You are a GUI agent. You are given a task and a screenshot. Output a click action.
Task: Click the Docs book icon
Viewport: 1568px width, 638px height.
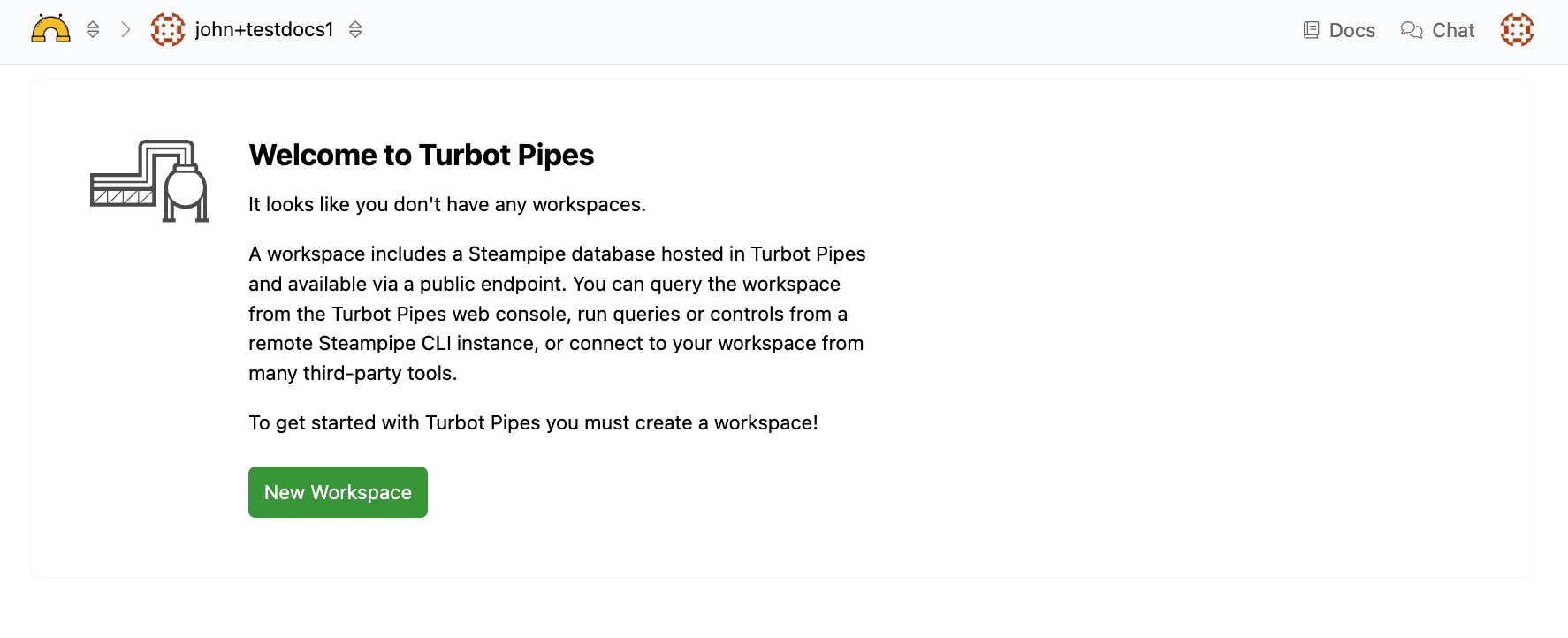pyautogui.click(x=1311, y=30)
